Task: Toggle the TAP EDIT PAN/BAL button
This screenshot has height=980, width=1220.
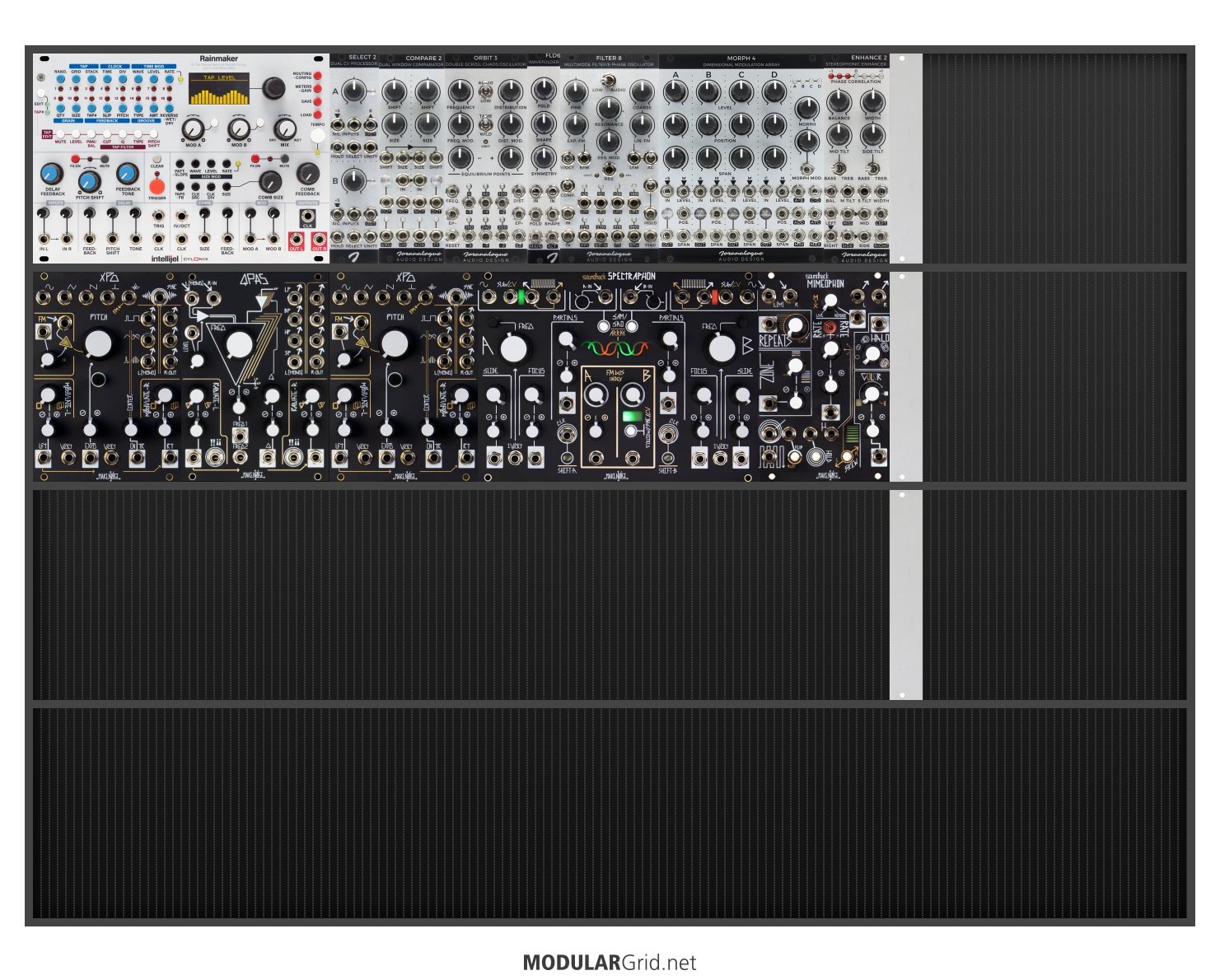Action: coord(91,134)
